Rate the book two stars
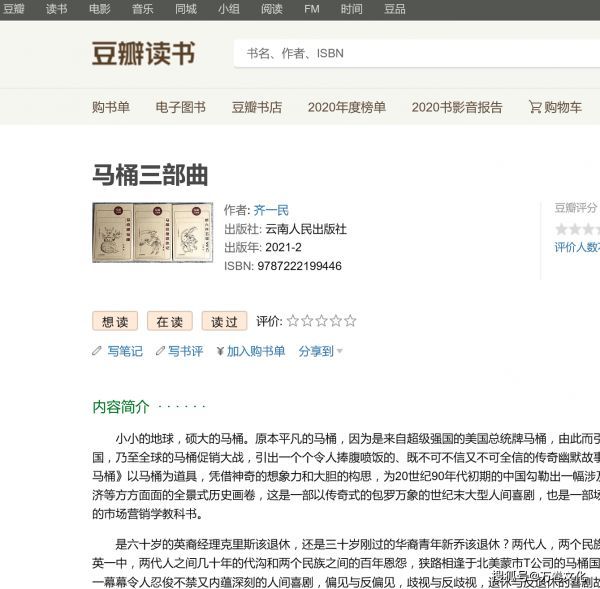The height and width of the screenshot is (589, 600). (x=307, y=320)
